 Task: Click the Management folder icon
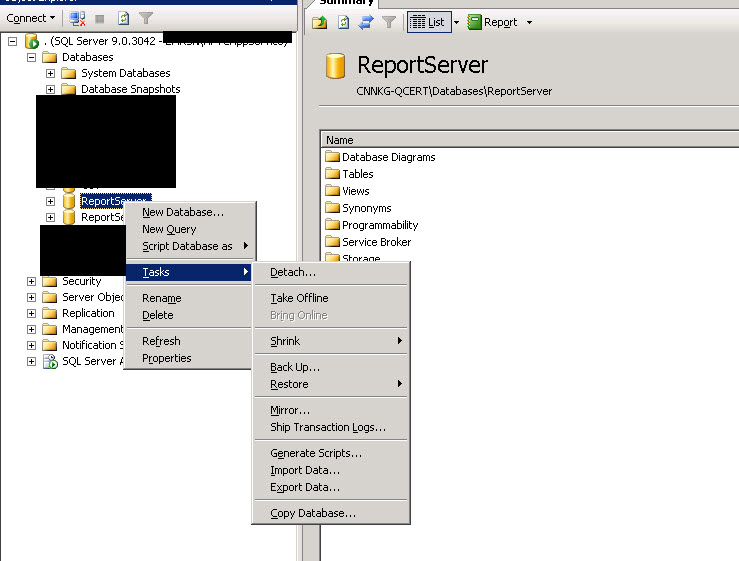tap(49, 330)
